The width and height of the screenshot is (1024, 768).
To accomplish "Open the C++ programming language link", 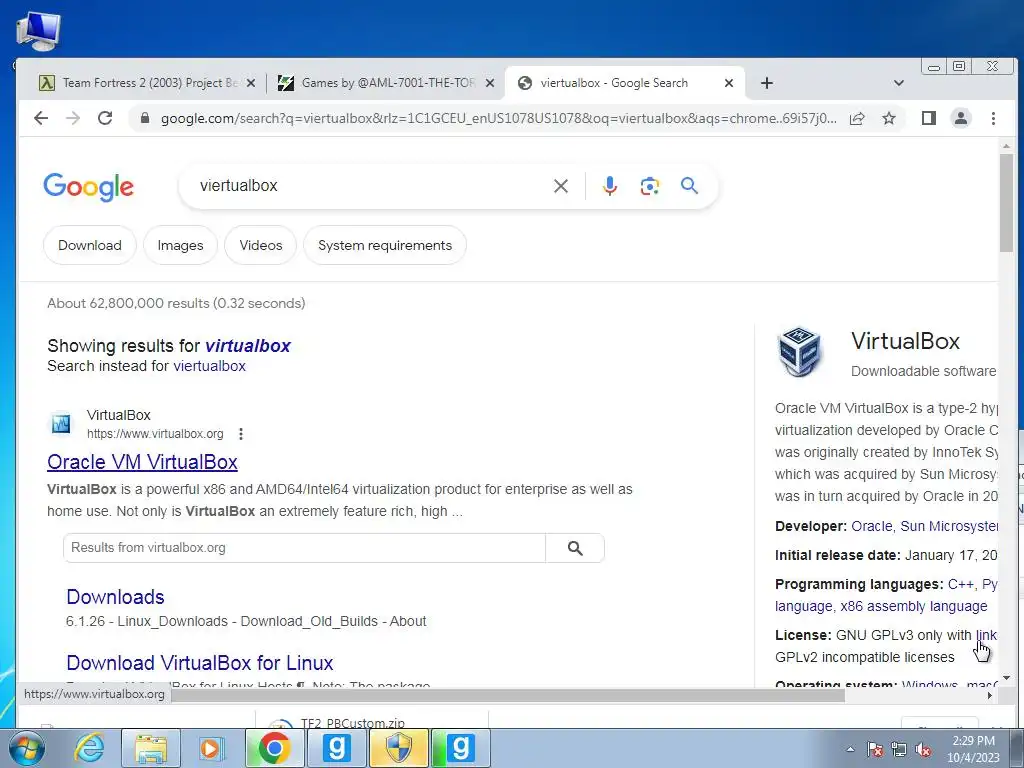I will click(961, 584).
